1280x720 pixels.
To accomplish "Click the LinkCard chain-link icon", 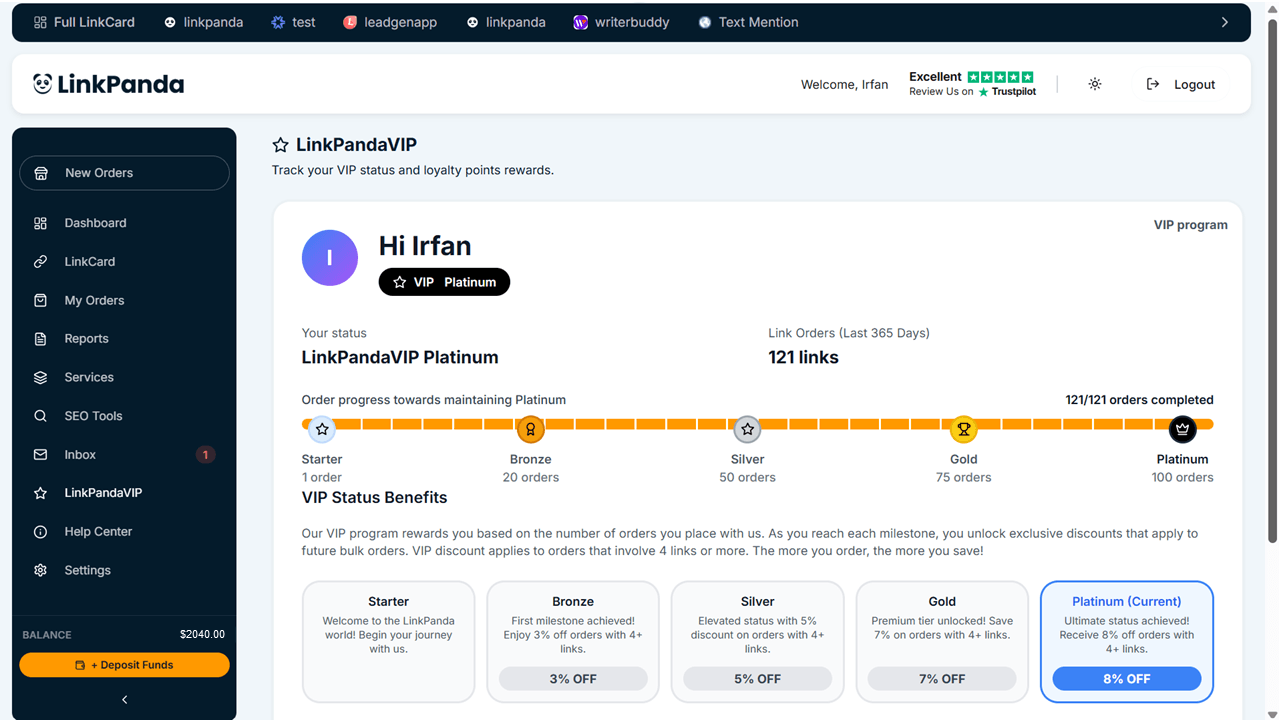I will click(x=40, y=262).
